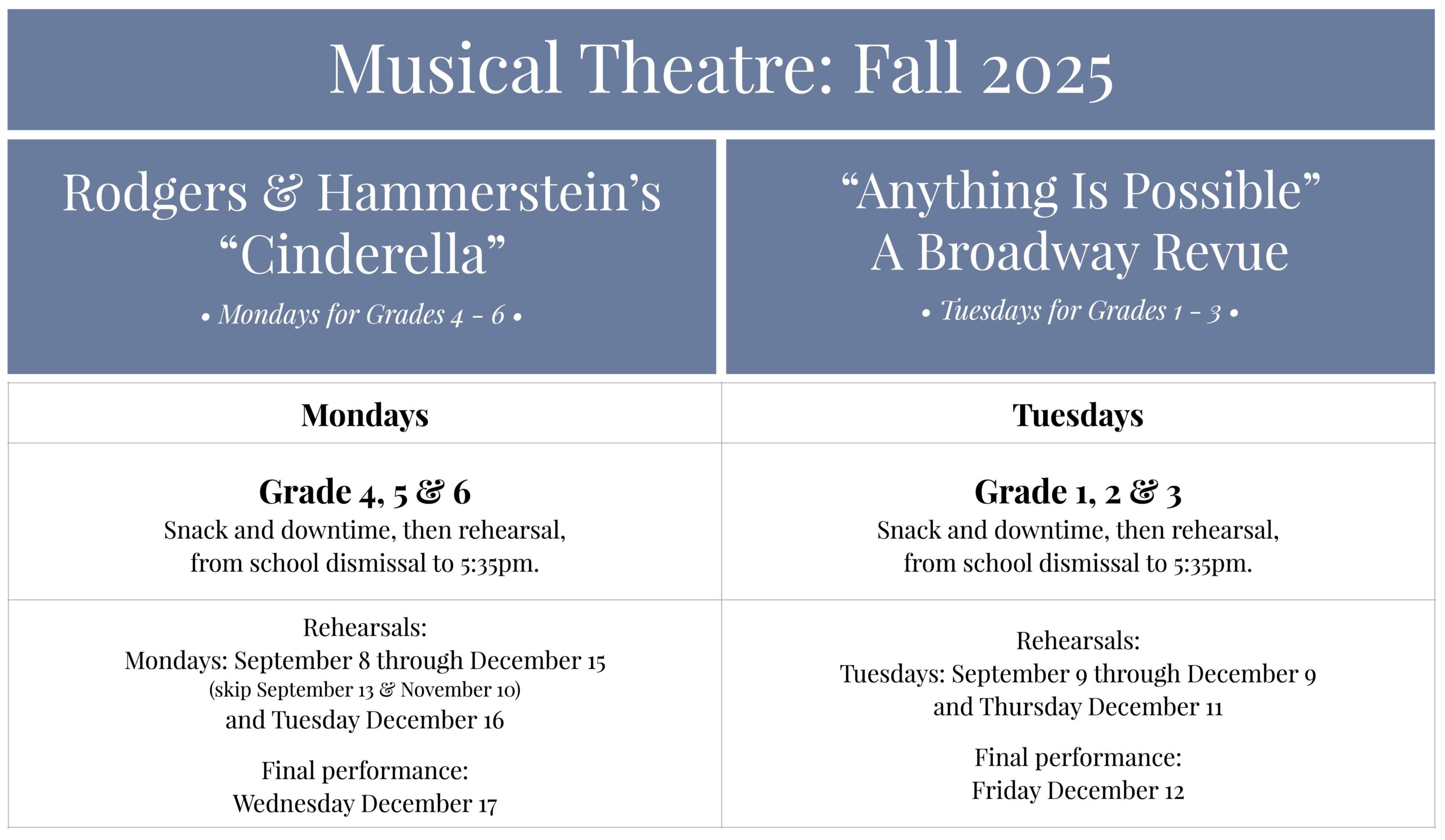Click Wednesday December 17 performance date

[365, 804]
